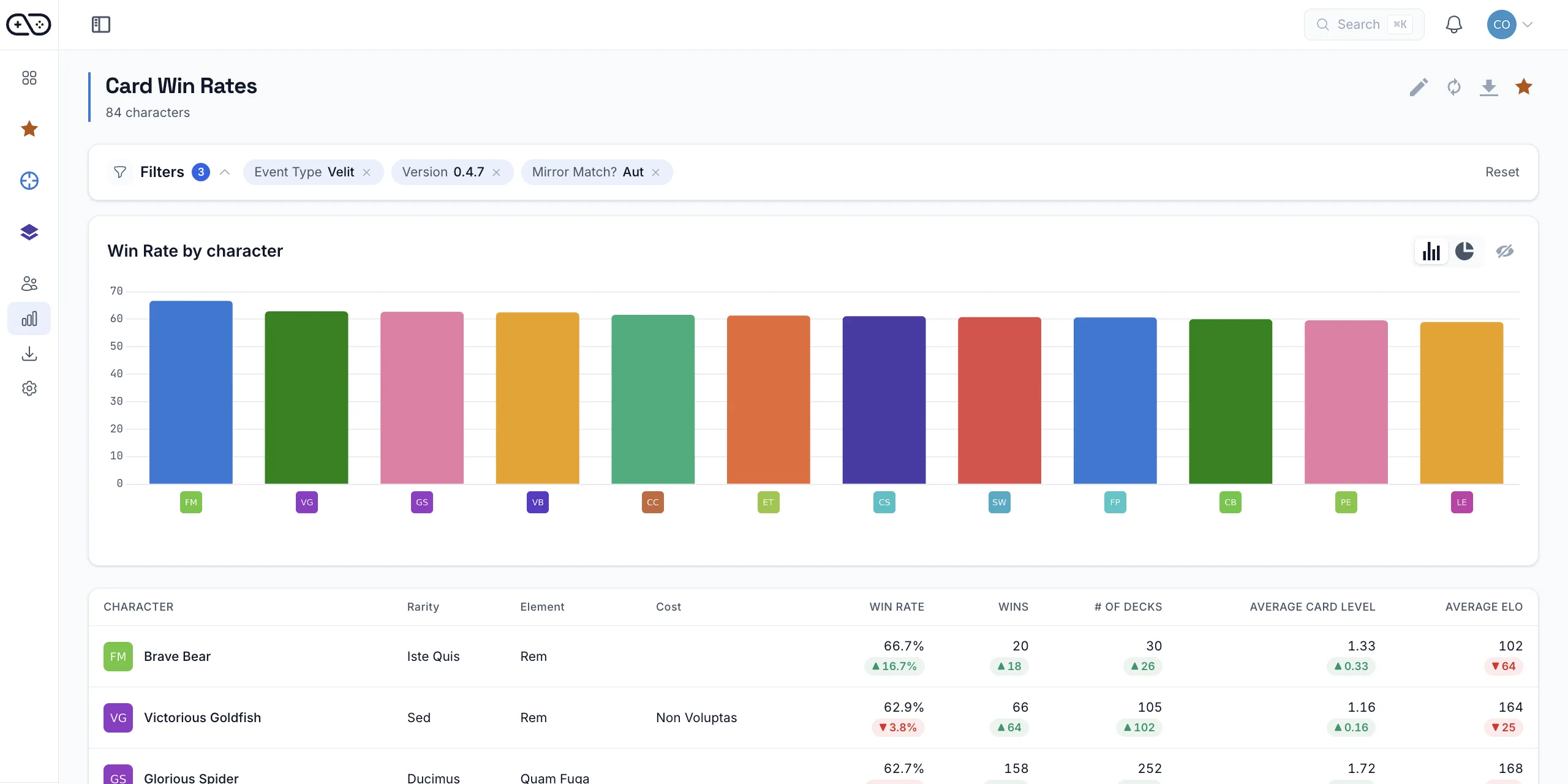Click the LE label under the chart
The height and width of the screenshot is (784, 1568).
(x=1462, y=502)
